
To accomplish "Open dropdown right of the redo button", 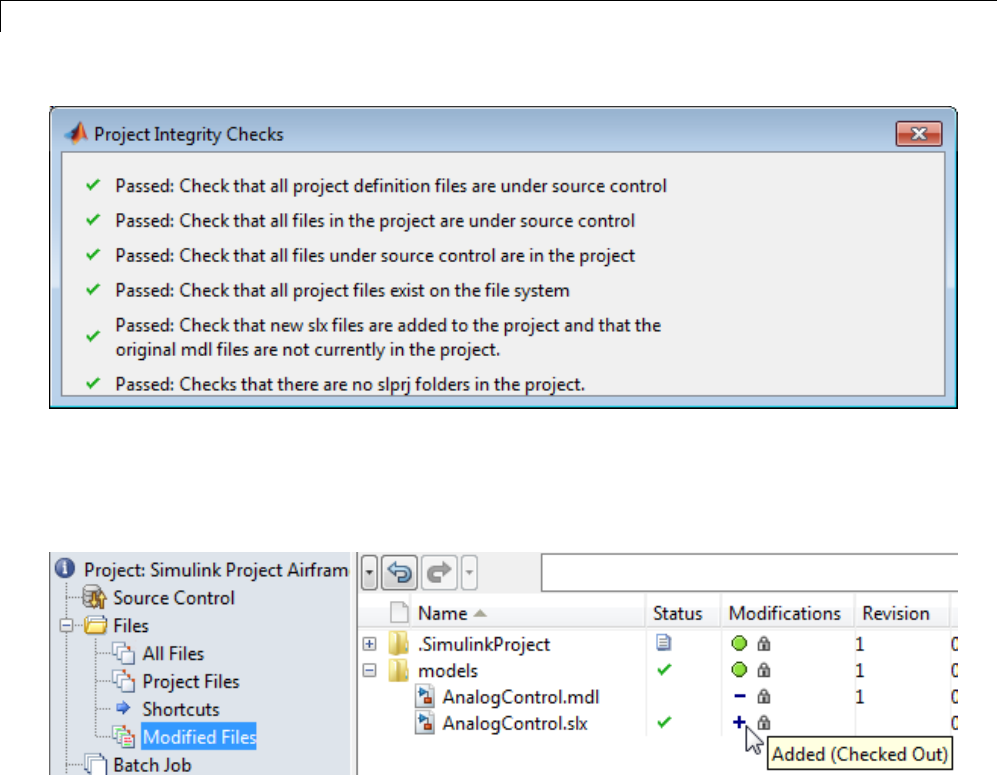I will coord(469,573).
